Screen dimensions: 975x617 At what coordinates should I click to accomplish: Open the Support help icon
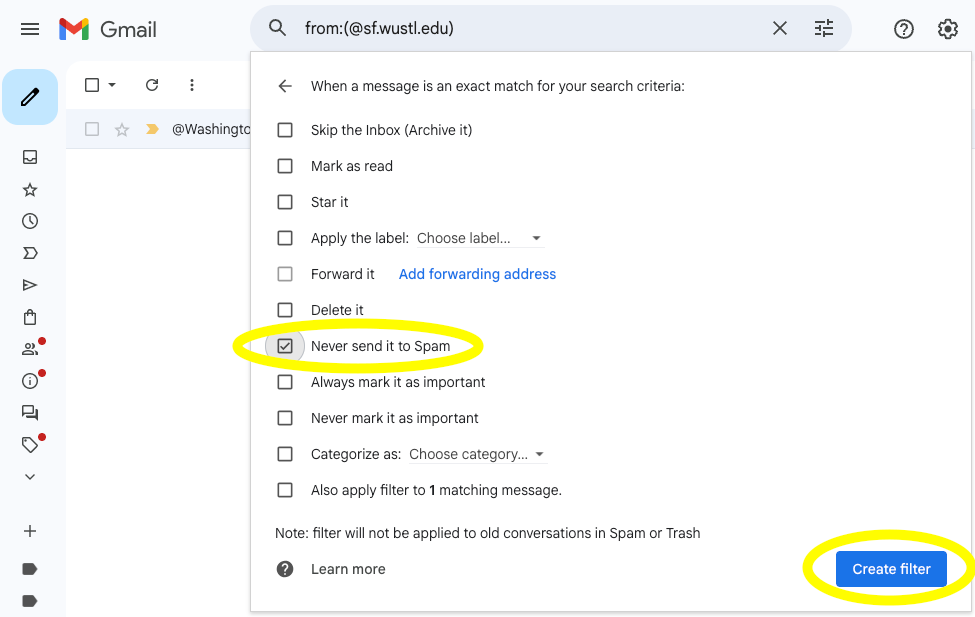click(904, 29)
